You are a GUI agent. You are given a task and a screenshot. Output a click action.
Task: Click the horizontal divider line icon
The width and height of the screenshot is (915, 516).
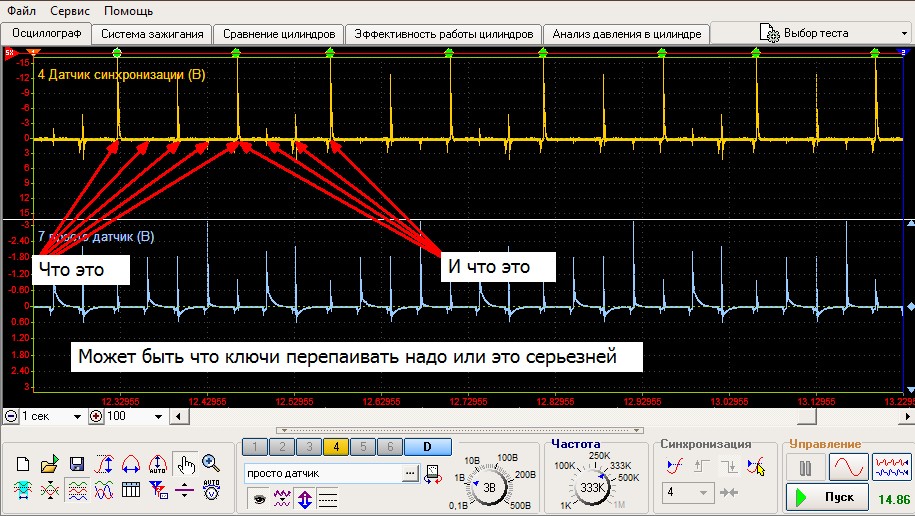[184, 490]
